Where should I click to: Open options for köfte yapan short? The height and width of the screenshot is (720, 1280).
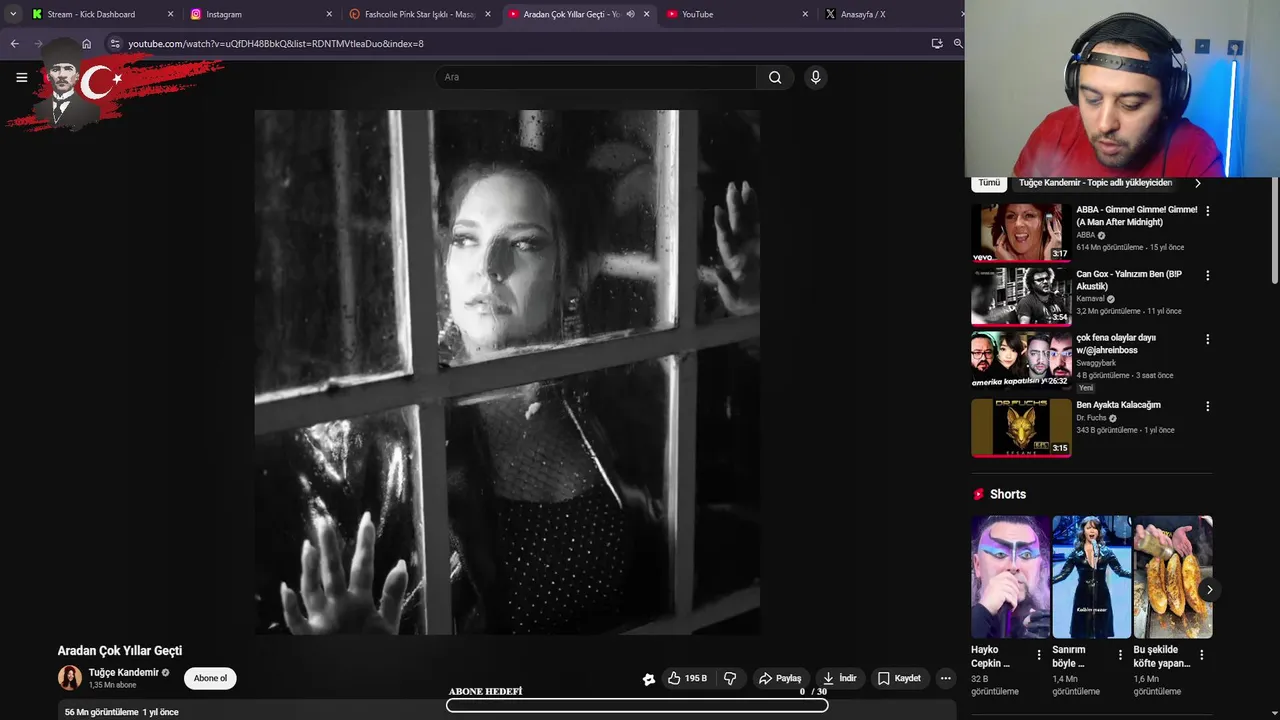[x=1201, y=655]
